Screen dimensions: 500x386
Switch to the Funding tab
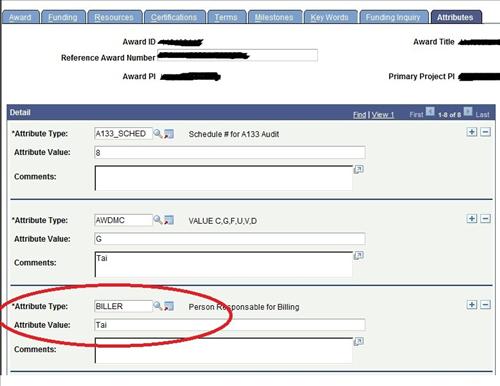click(63, 17)
